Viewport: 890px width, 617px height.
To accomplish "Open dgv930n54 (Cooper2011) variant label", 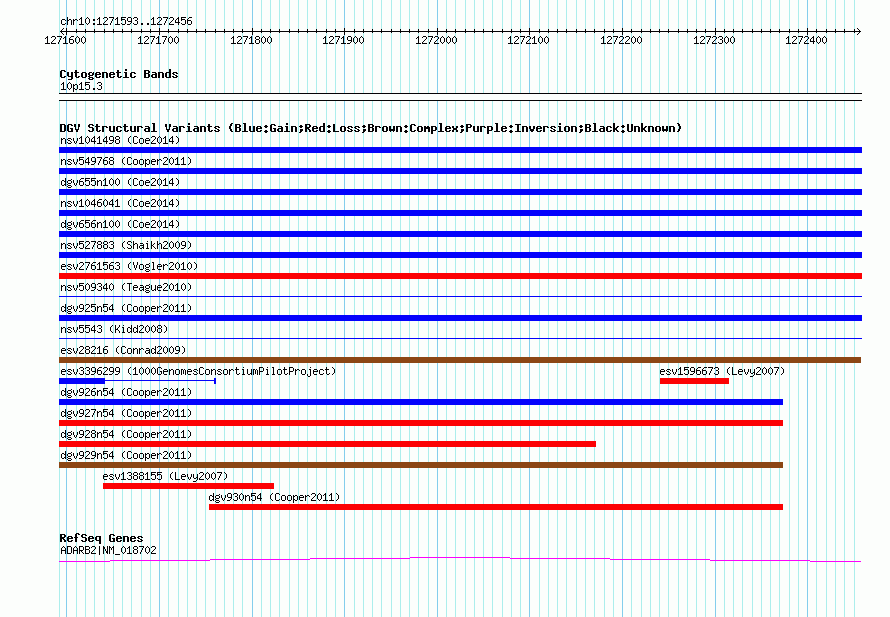I will pyautogui.click(x=274, y=497).
